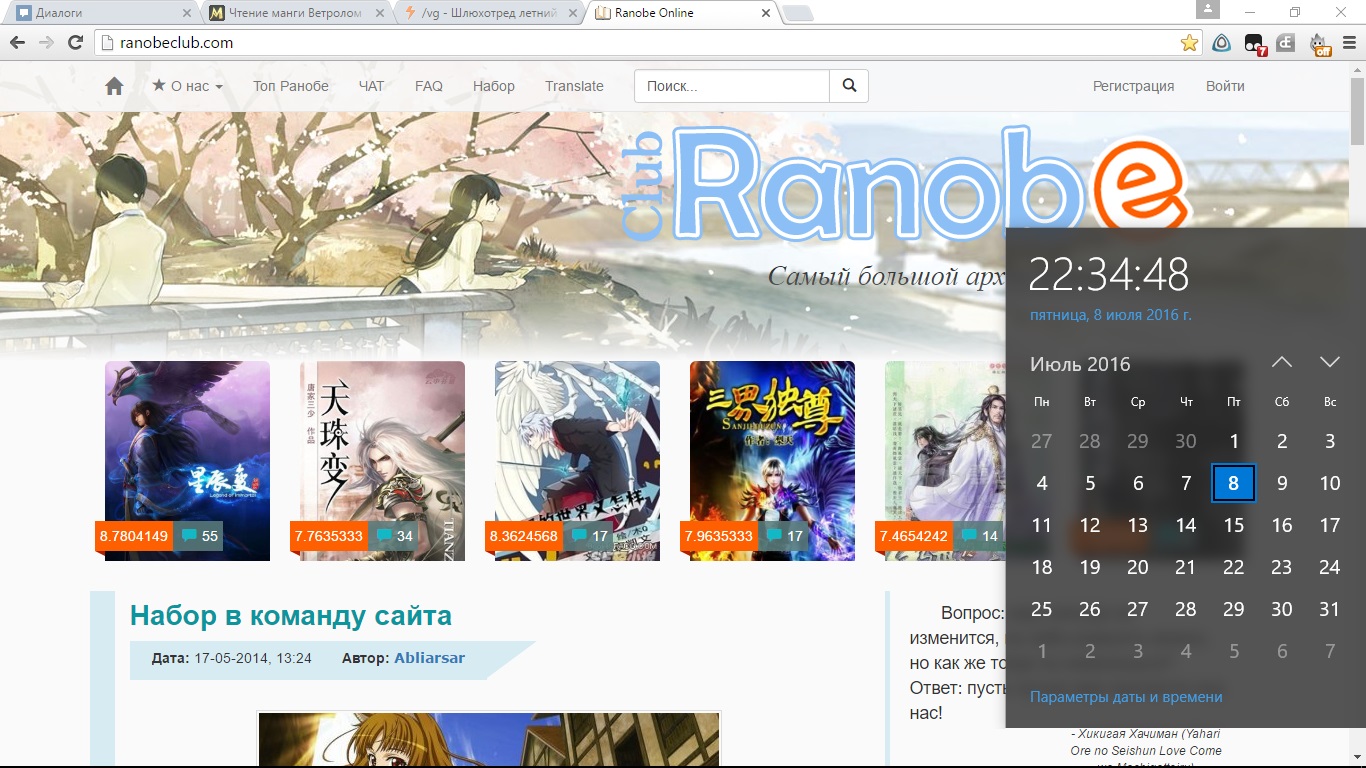1366x768 pixels.
Task: Click the club Ranobe logo banner
Action: coord(905,185)
